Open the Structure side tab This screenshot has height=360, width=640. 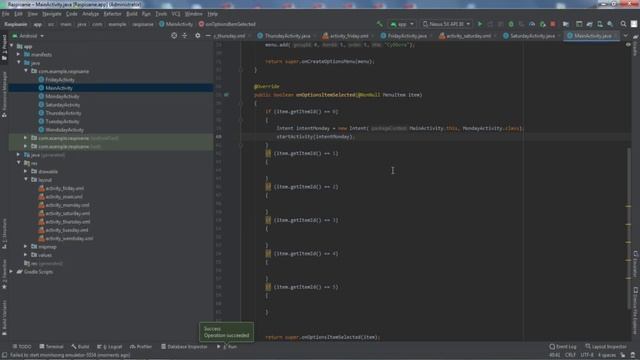(4, 234)
